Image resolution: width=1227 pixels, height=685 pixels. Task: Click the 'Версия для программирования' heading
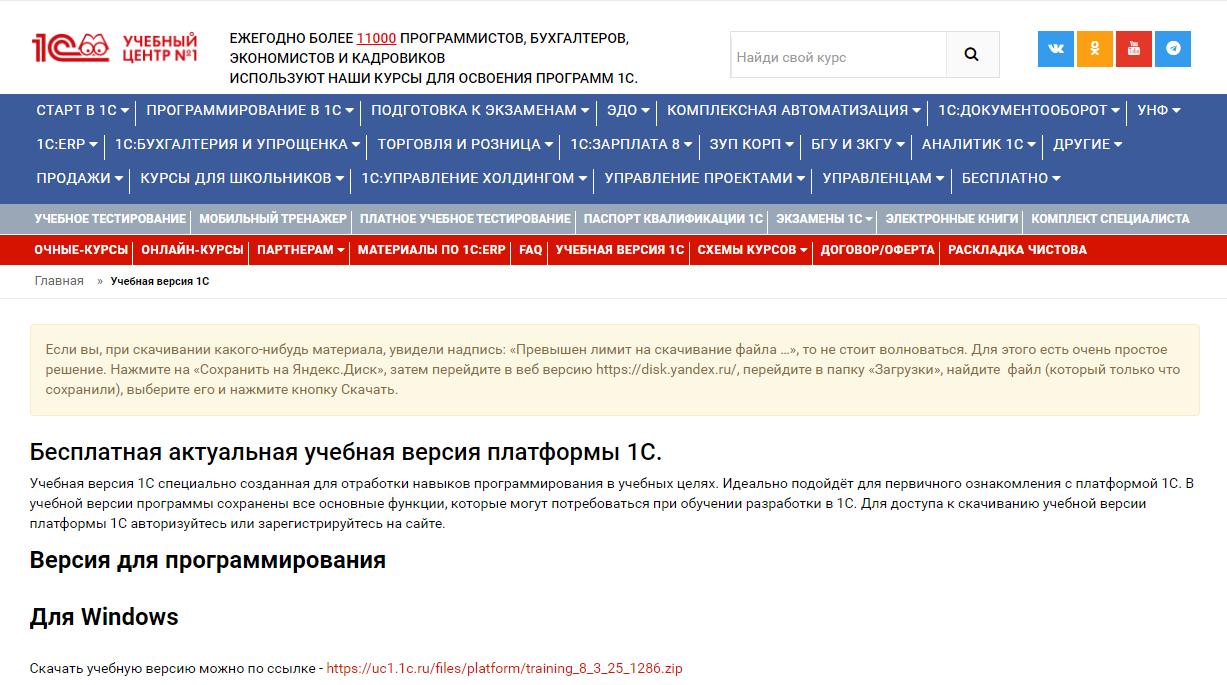[x=208, y=560]
